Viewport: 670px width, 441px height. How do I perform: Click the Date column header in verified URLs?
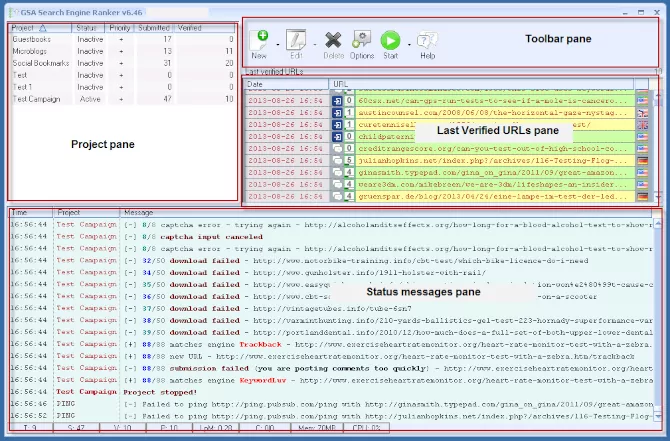pos(286,84)
